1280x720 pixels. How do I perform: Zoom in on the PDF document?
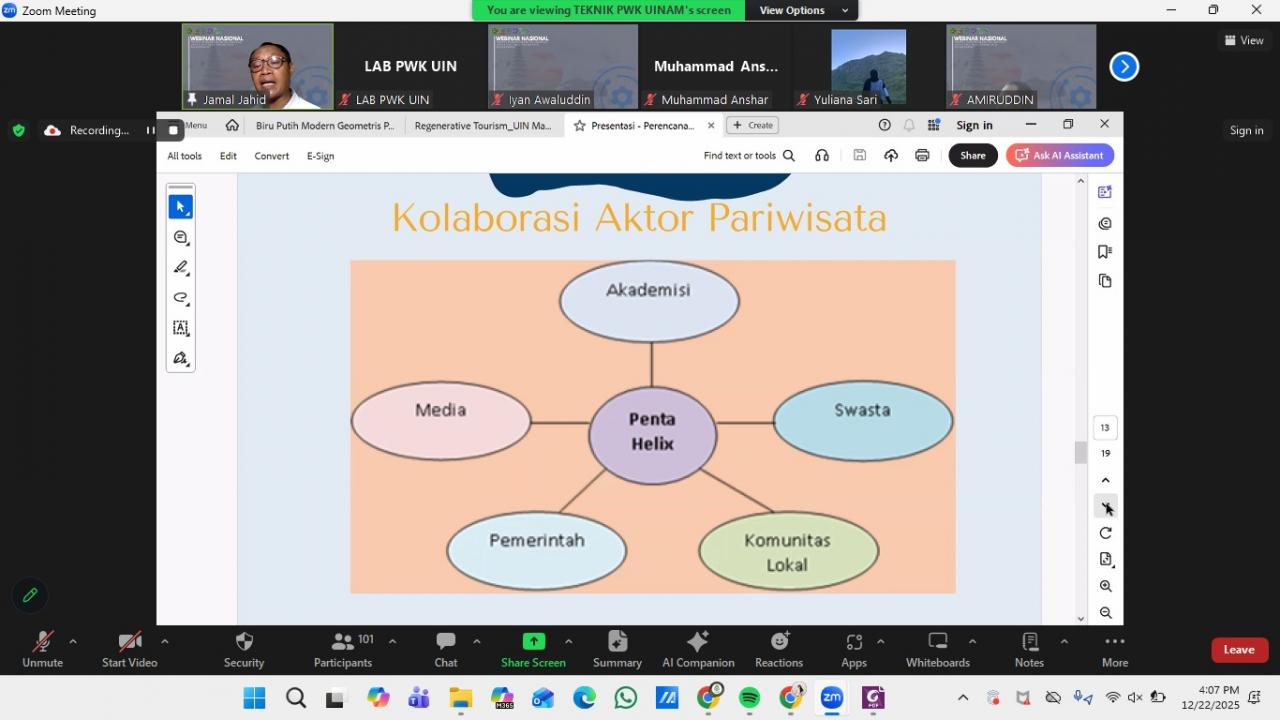(1105, 586)
